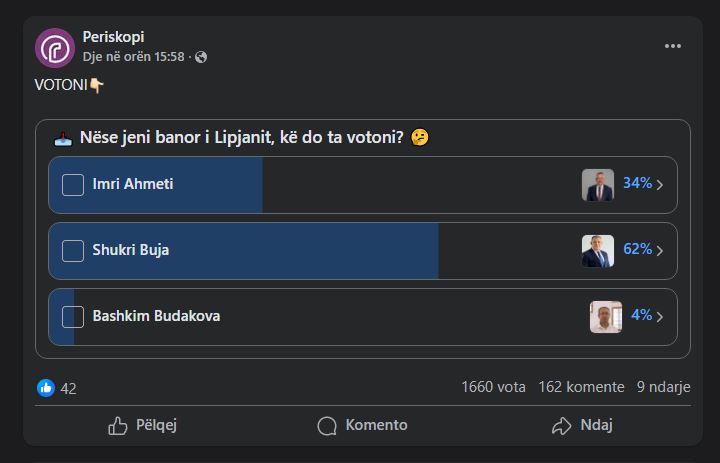Click the blue like reaction icon

(46, 388)
